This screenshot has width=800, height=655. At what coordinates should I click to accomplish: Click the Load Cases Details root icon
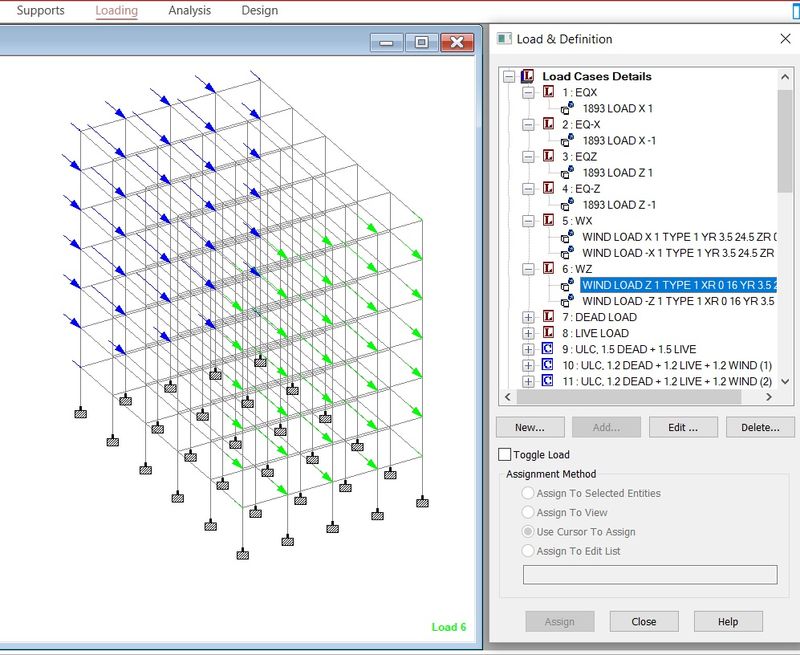pos(528,76)
